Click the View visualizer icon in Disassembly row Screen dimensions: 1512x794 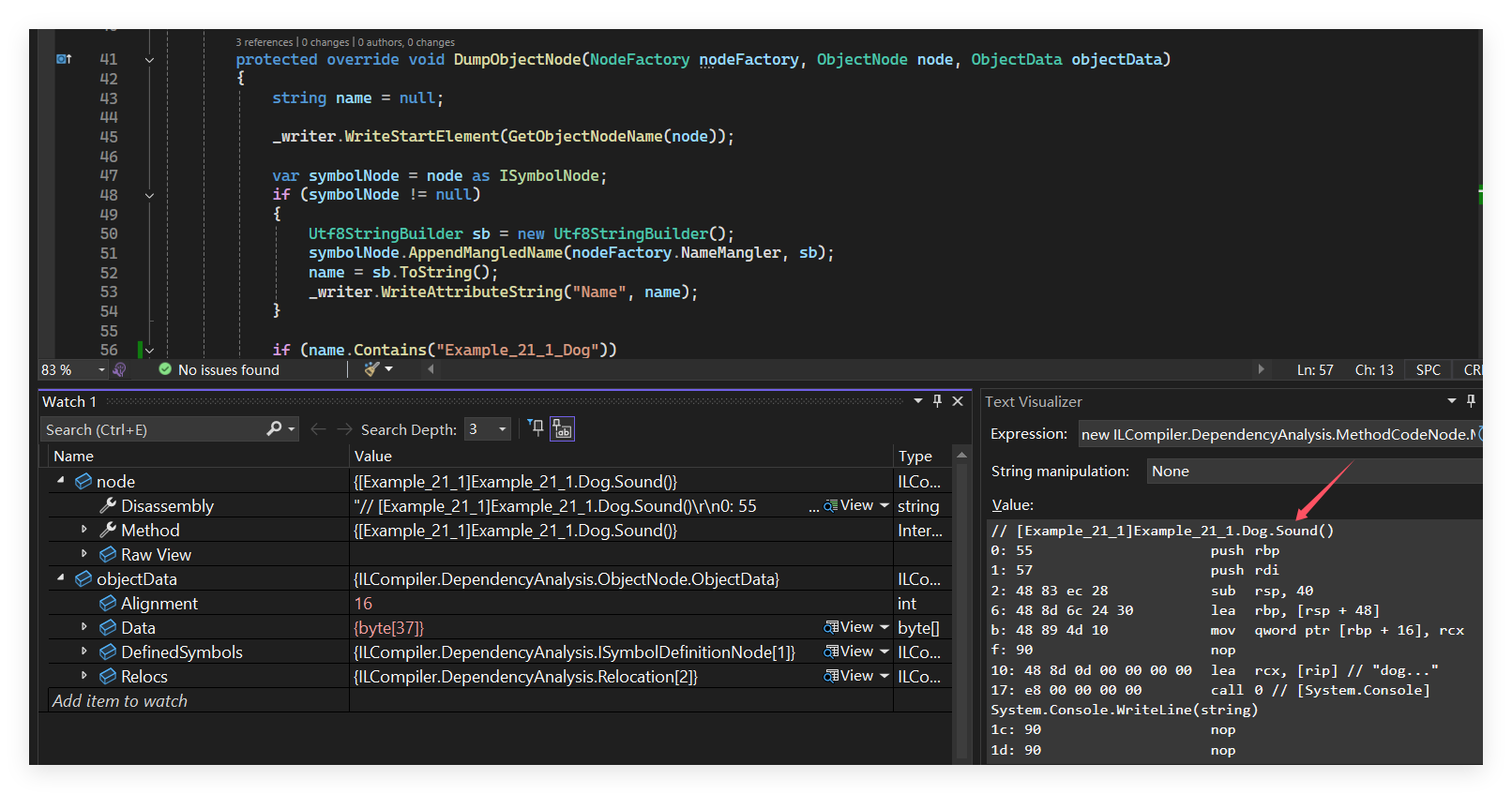click(830, 506)
